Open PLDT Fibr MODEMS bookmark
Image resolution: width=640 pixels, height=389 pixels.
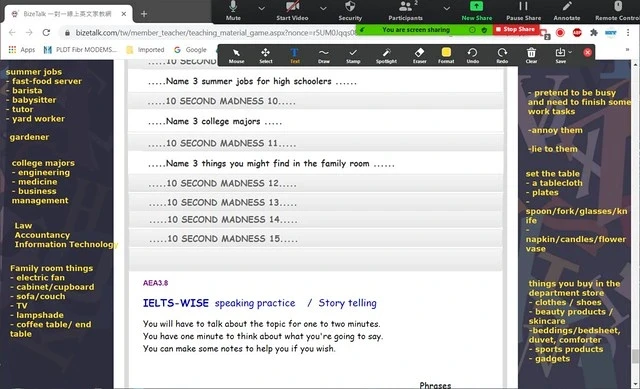pos(80,50)
